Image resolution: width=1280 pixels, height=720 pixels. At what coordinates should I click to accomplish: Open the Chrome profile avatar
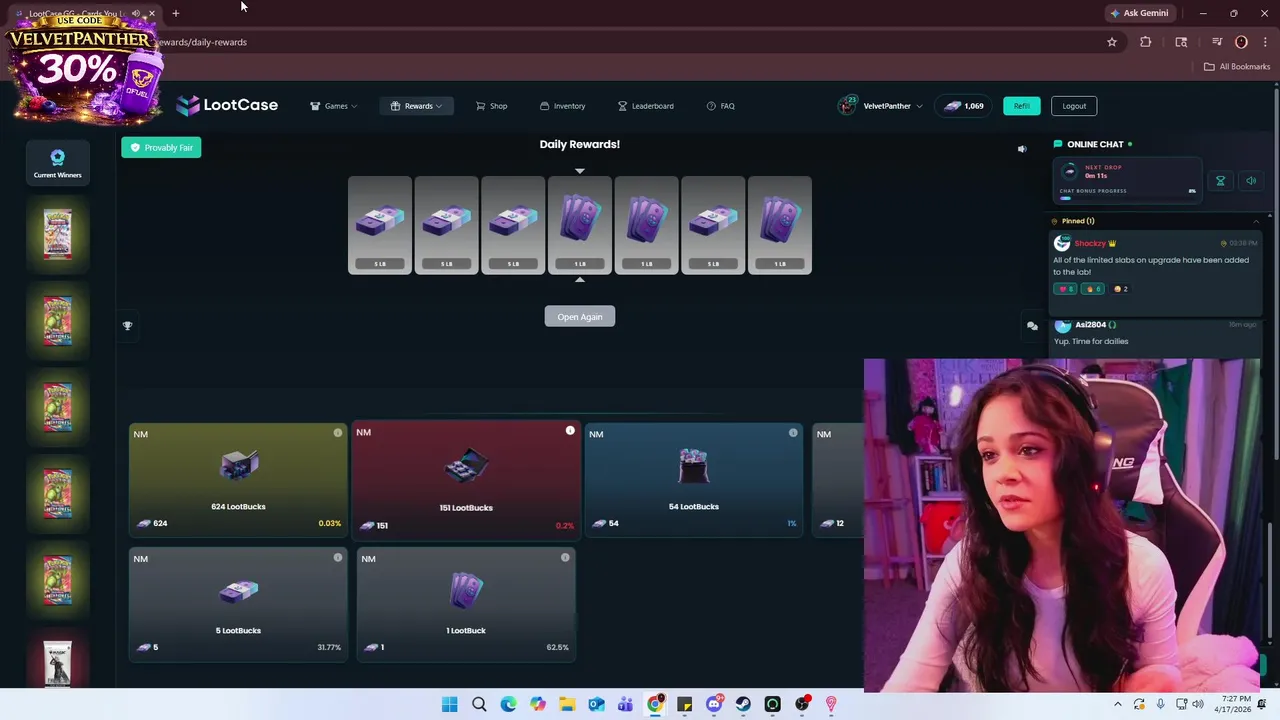(x=1241, y=42)
